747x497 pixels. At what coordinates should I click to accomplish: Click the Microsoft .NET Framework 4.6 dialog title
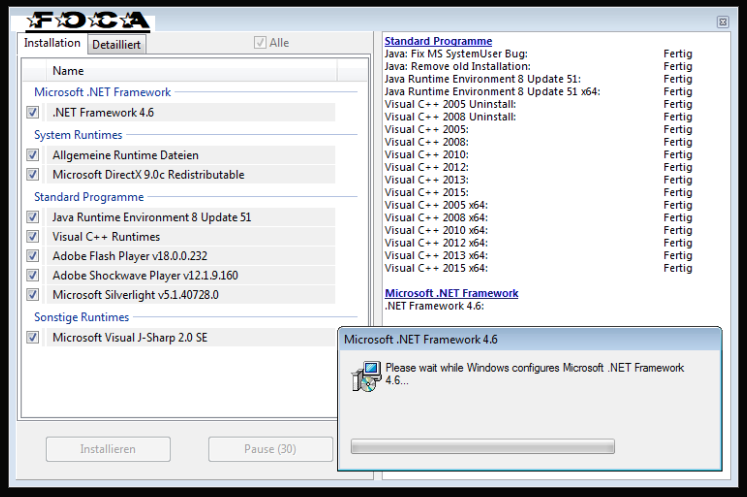pos(421,339)
